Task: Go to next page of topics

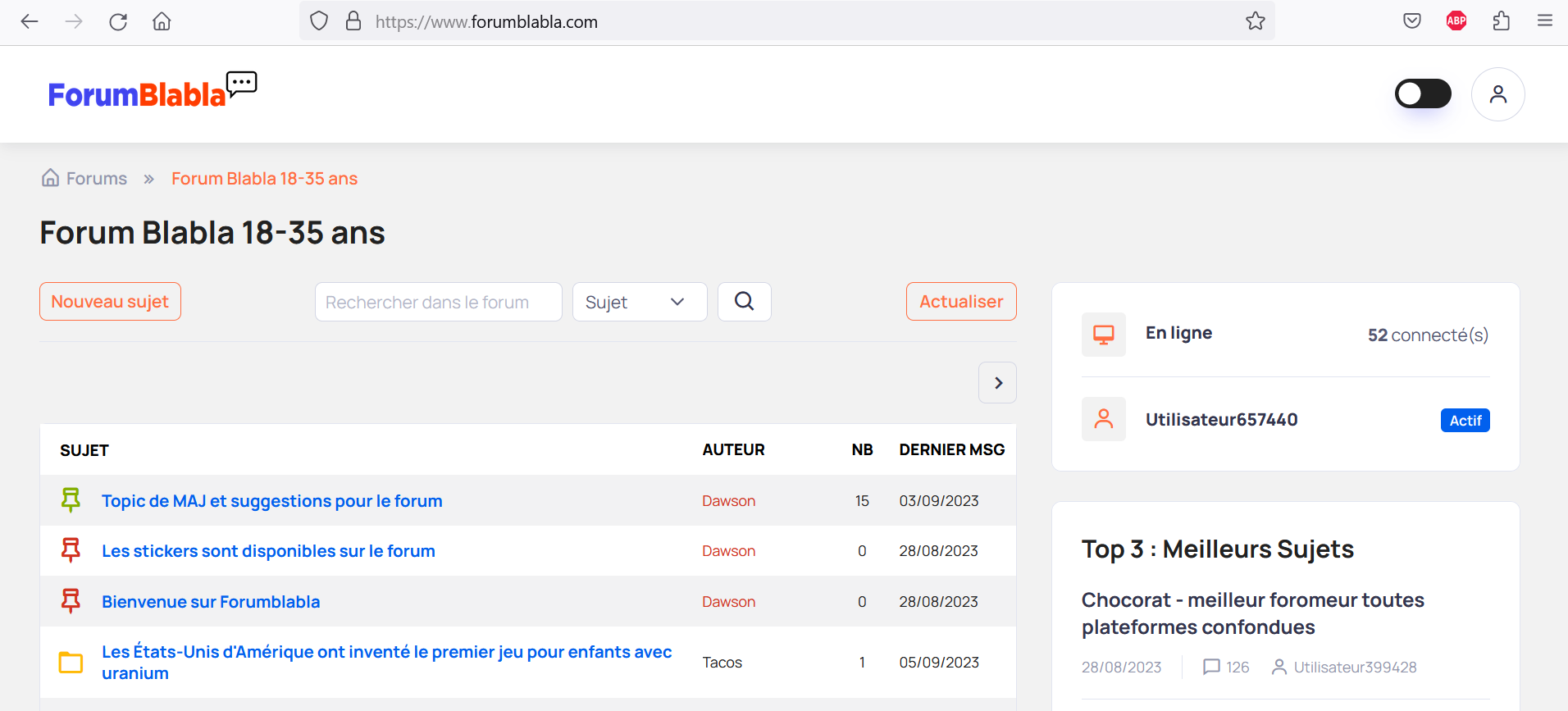Action: pos(997,383)
